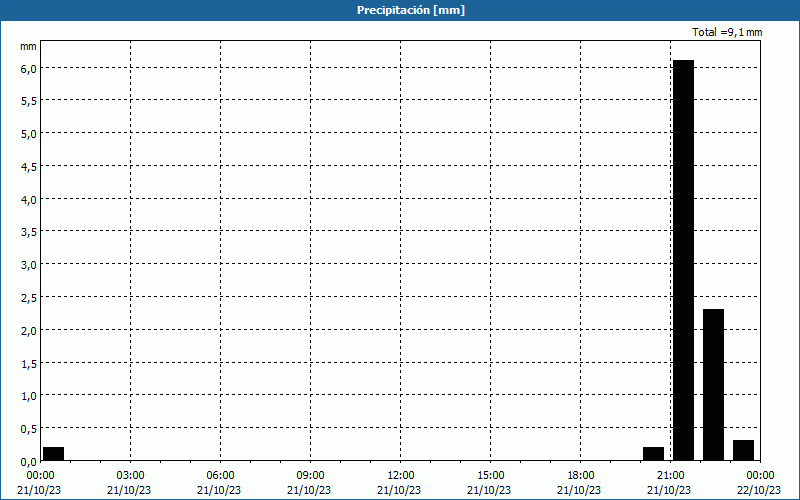
Task: Select the small bar just before 21:00
Action: pyautogui.click(x=654, y=454)
